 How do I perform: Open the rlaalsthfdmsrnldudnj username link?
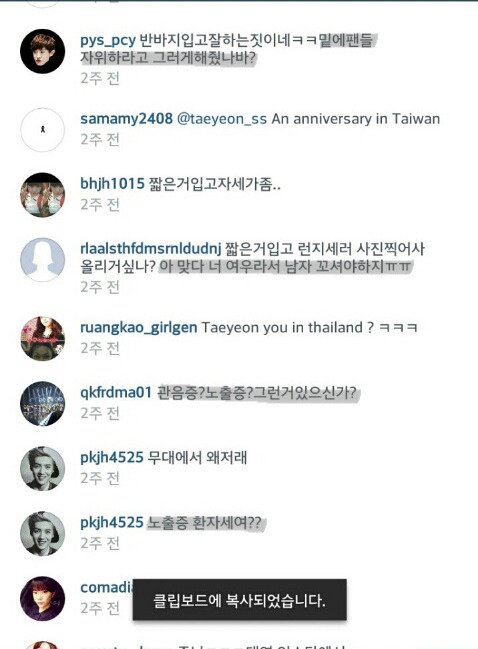pyautogui.click(x=151, y=248)
